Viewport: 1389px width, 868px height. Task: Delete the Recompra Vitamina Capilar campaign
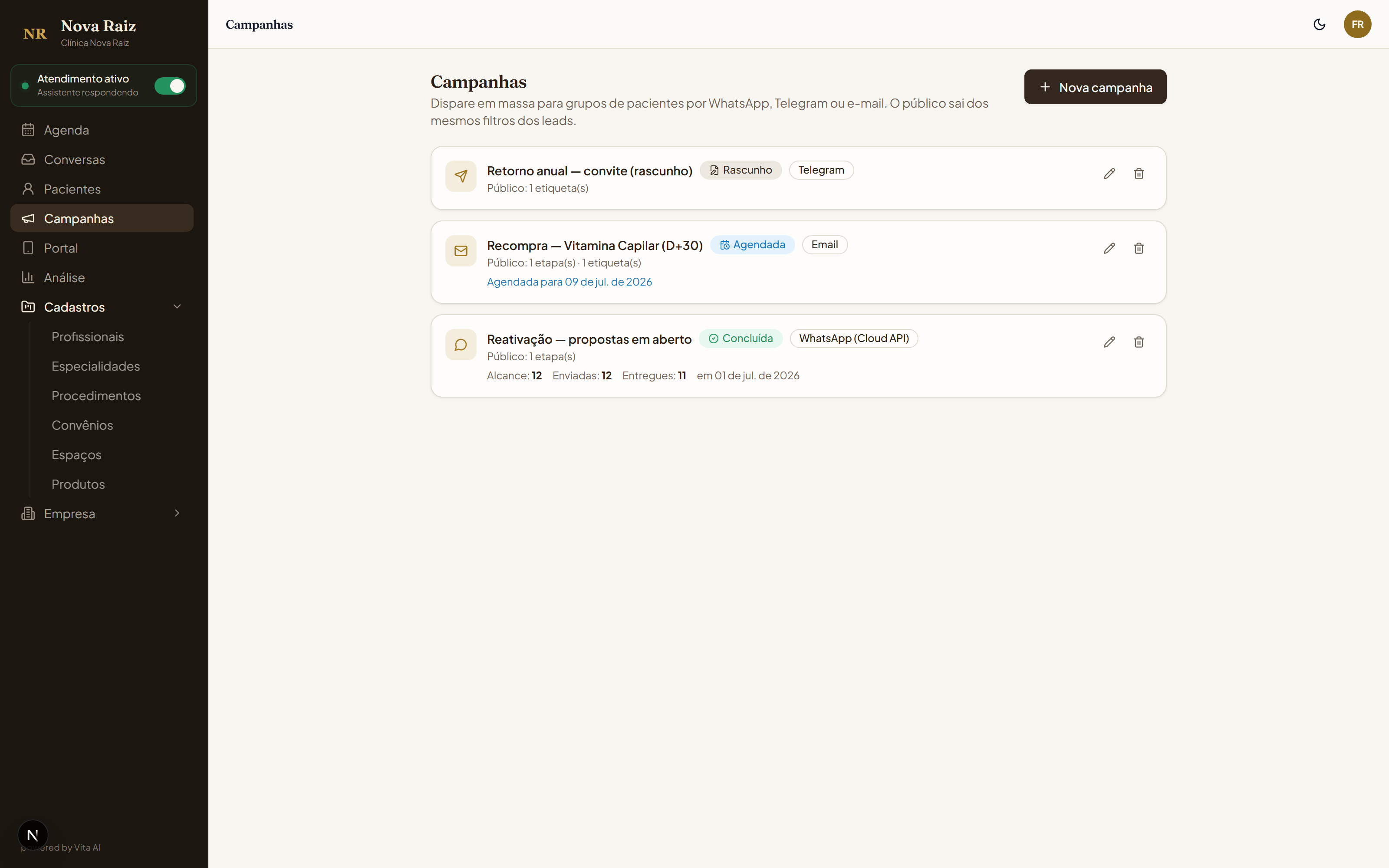point(1139,248)
